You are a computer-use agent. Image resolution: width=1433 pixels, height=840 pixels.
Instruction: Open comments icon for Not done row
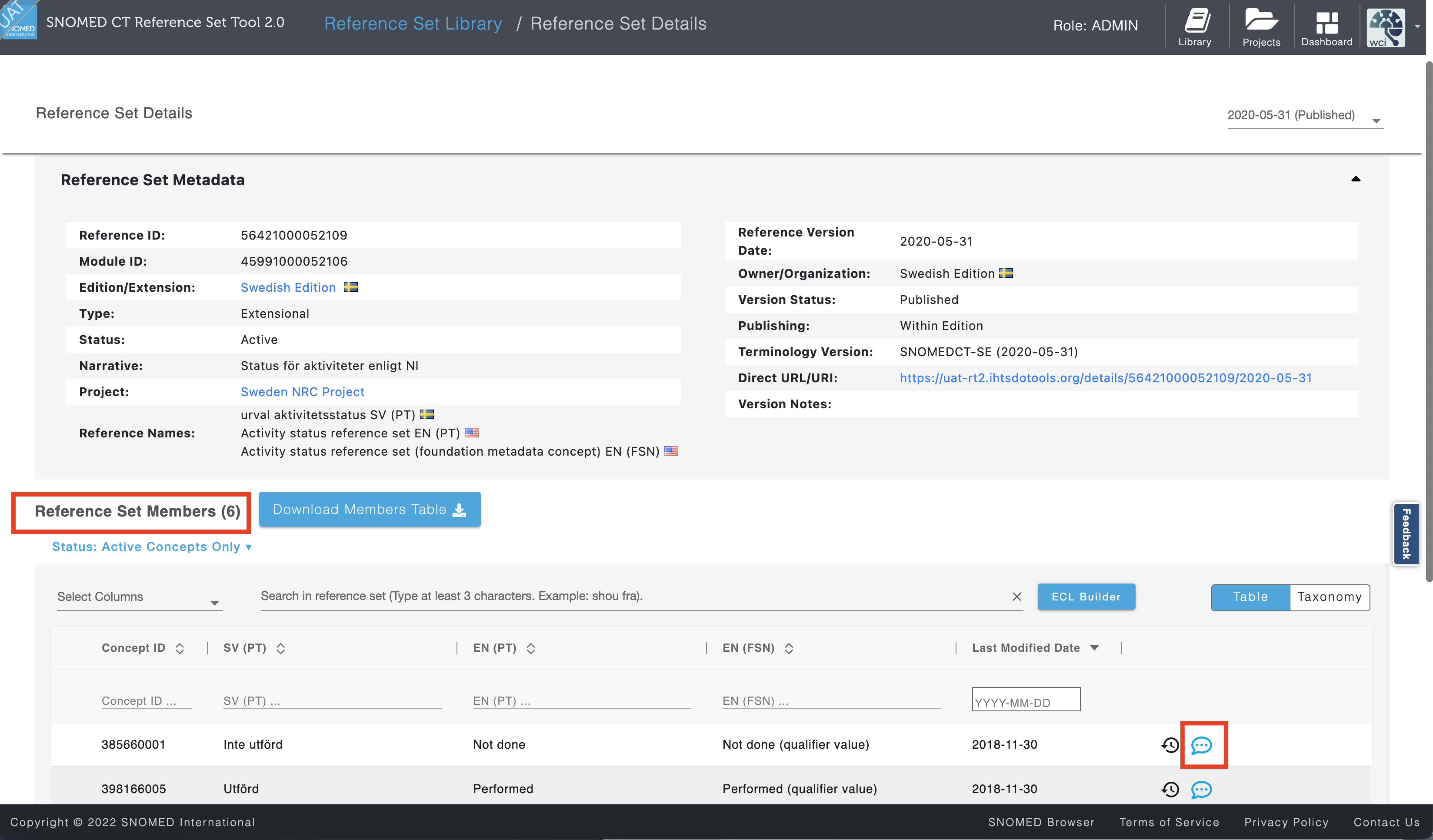(x=1202, y=745)
